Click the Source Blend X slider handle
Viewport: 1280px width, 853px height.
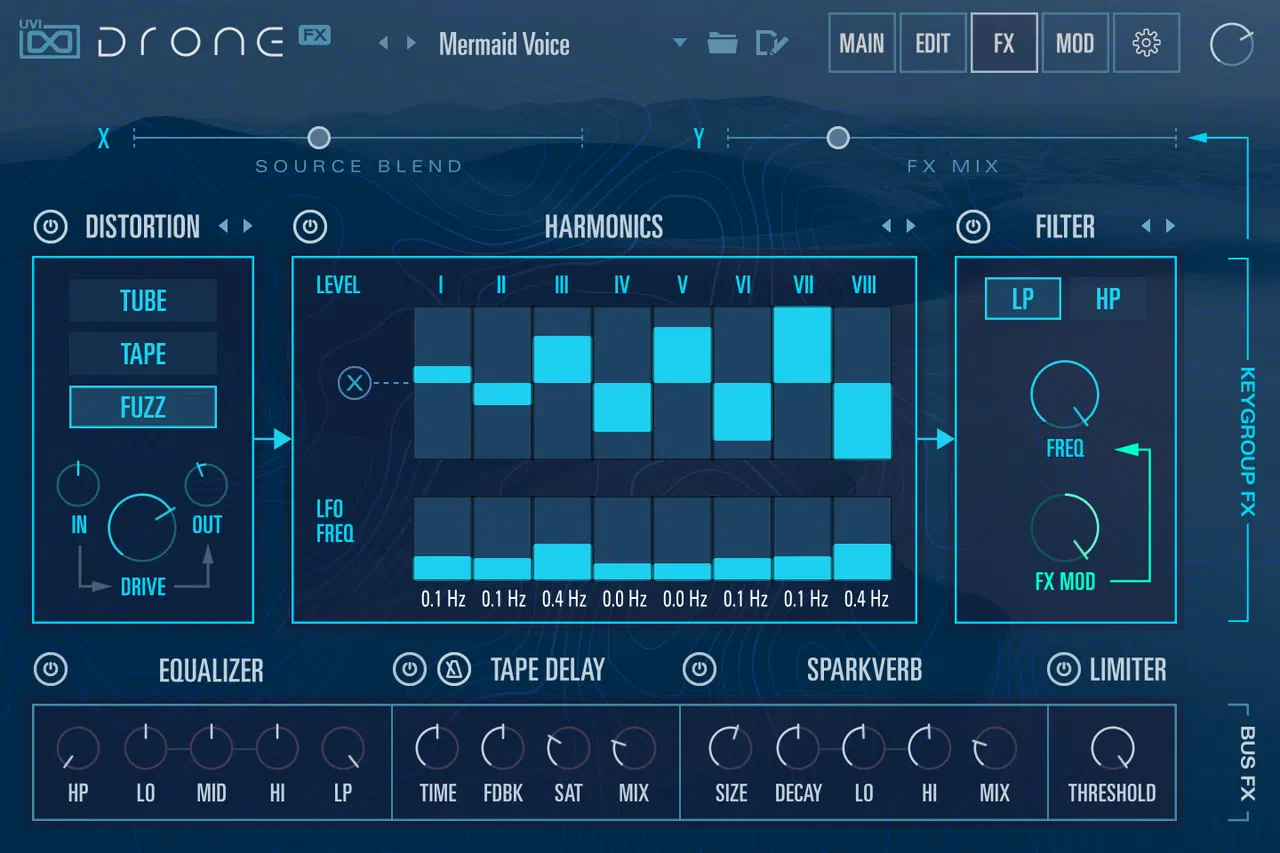(319, 137)
